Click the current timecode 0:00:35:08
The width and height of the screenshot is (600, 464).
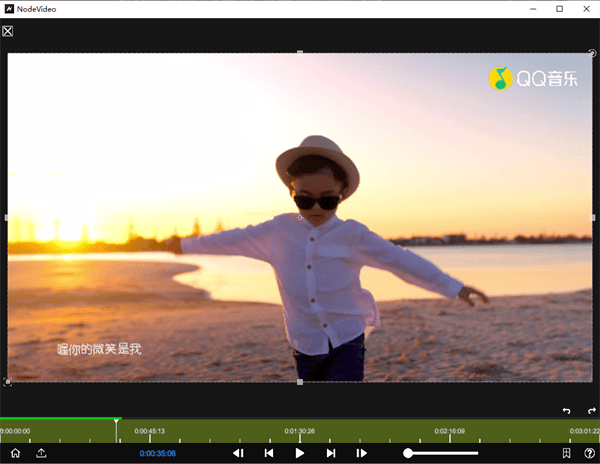[x=158, y=453]
